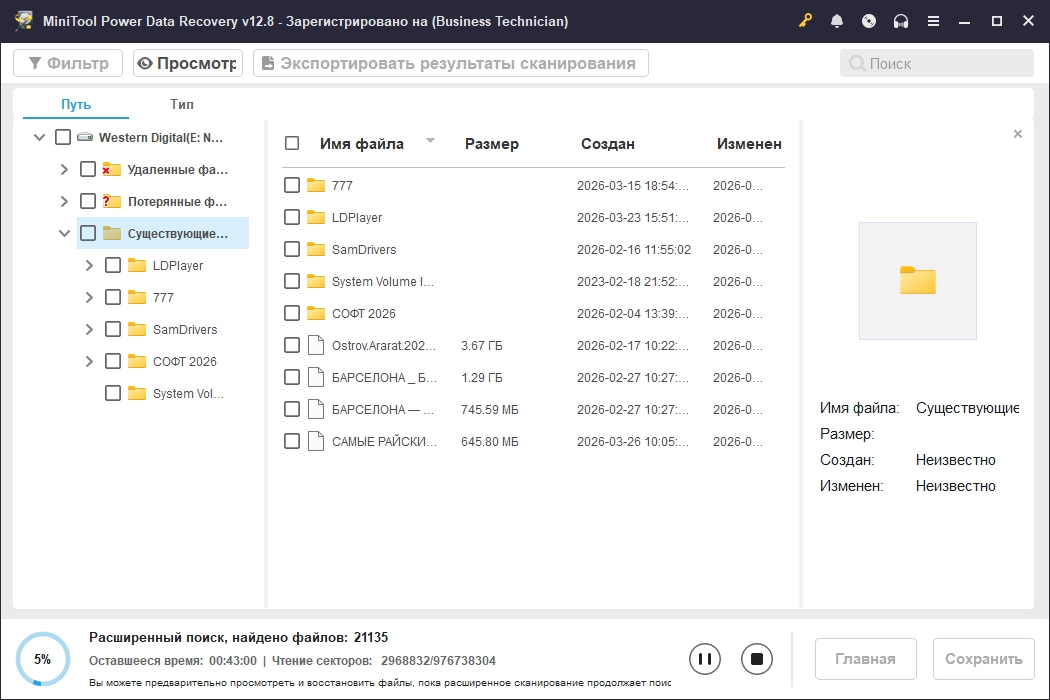Click the disc icon in title bar
1050x700 pixels.
869,21
